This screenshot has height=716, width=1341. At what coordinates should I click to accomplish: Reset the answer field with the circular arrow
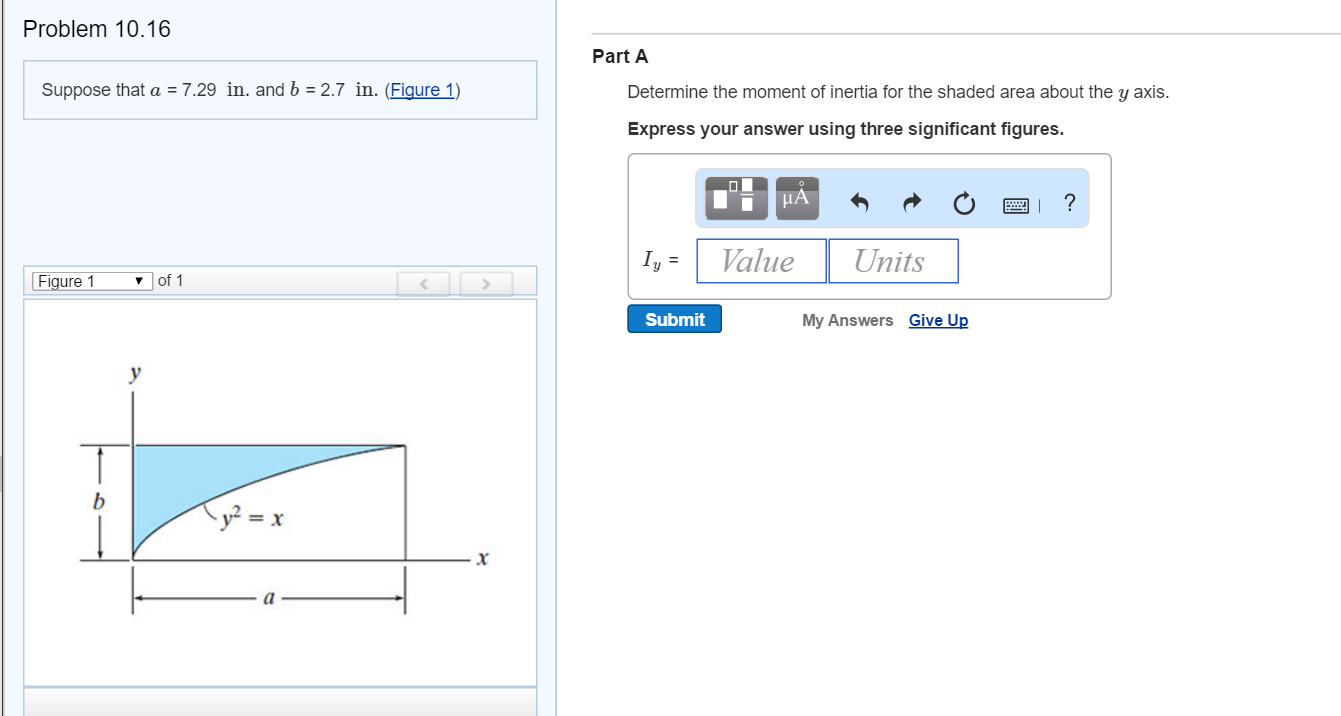click(x=962, y=203)
